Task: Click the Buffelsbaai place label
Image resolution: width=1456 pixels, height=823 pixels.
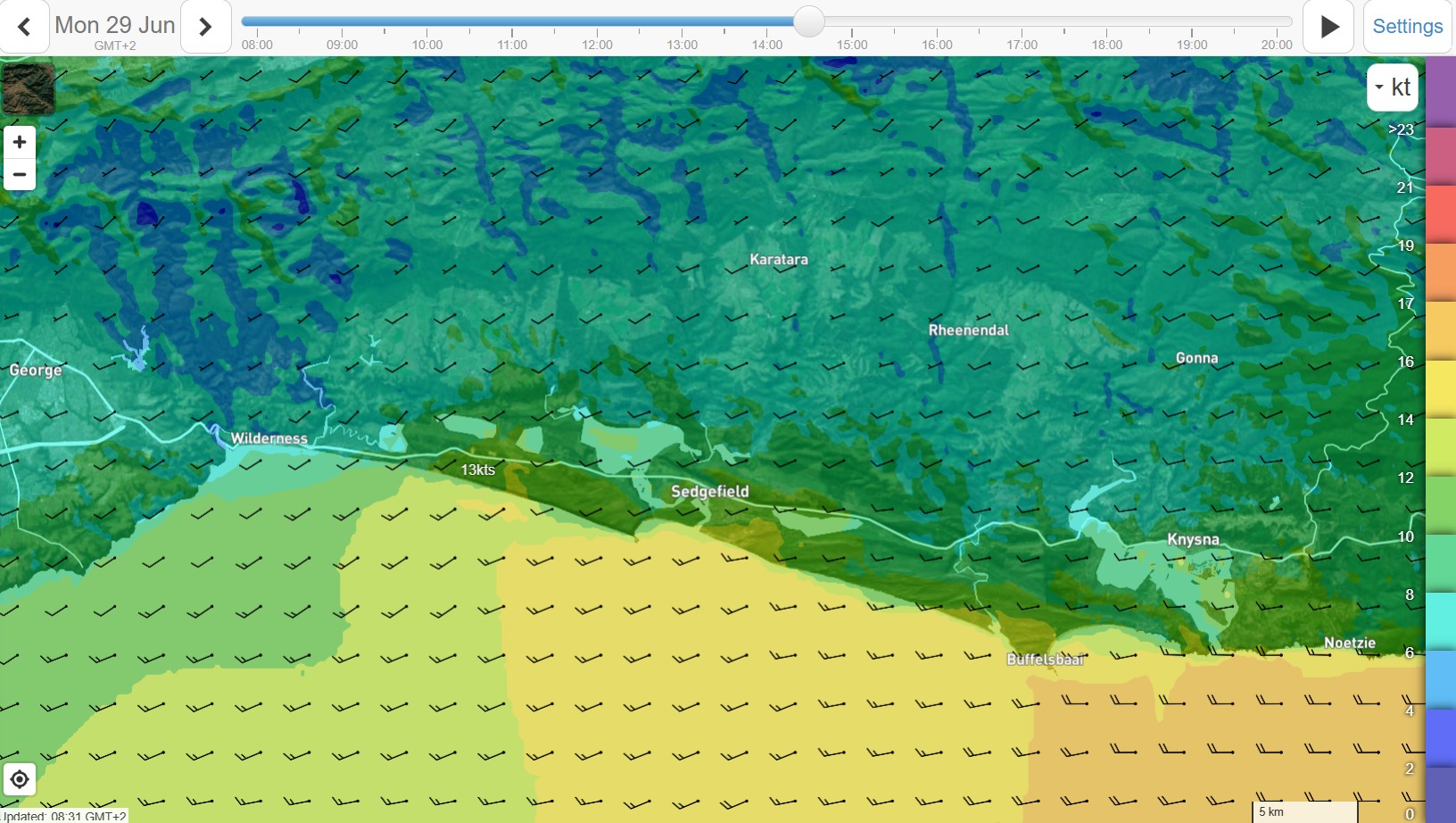Action: 1046,660
